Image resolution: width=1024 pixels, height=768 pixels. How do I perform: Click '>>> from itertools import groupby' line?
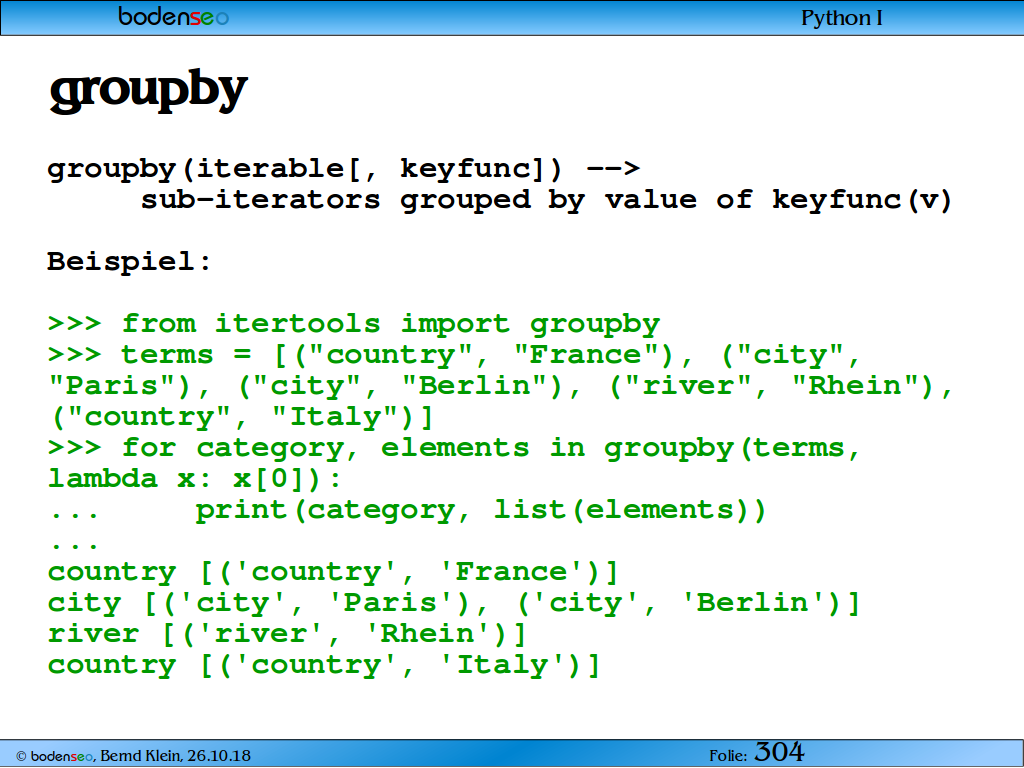354,324
